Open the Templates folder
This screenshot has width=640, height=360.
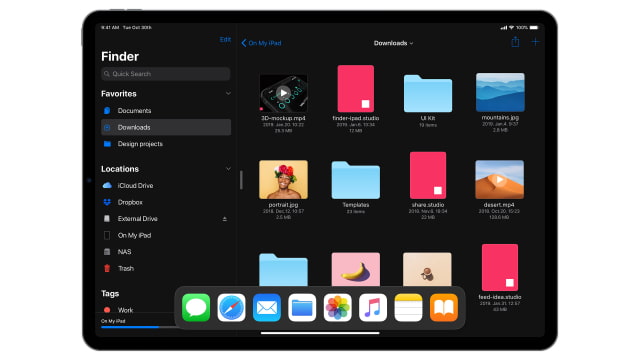(356, 180)
